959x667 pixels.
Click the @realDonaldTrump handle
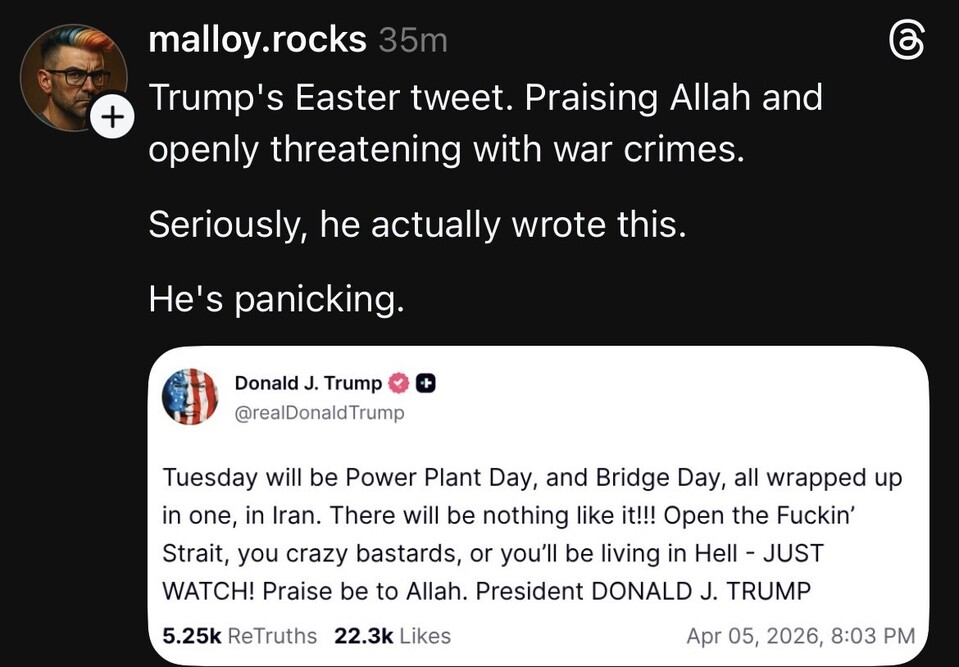click(x=319, y=413)
